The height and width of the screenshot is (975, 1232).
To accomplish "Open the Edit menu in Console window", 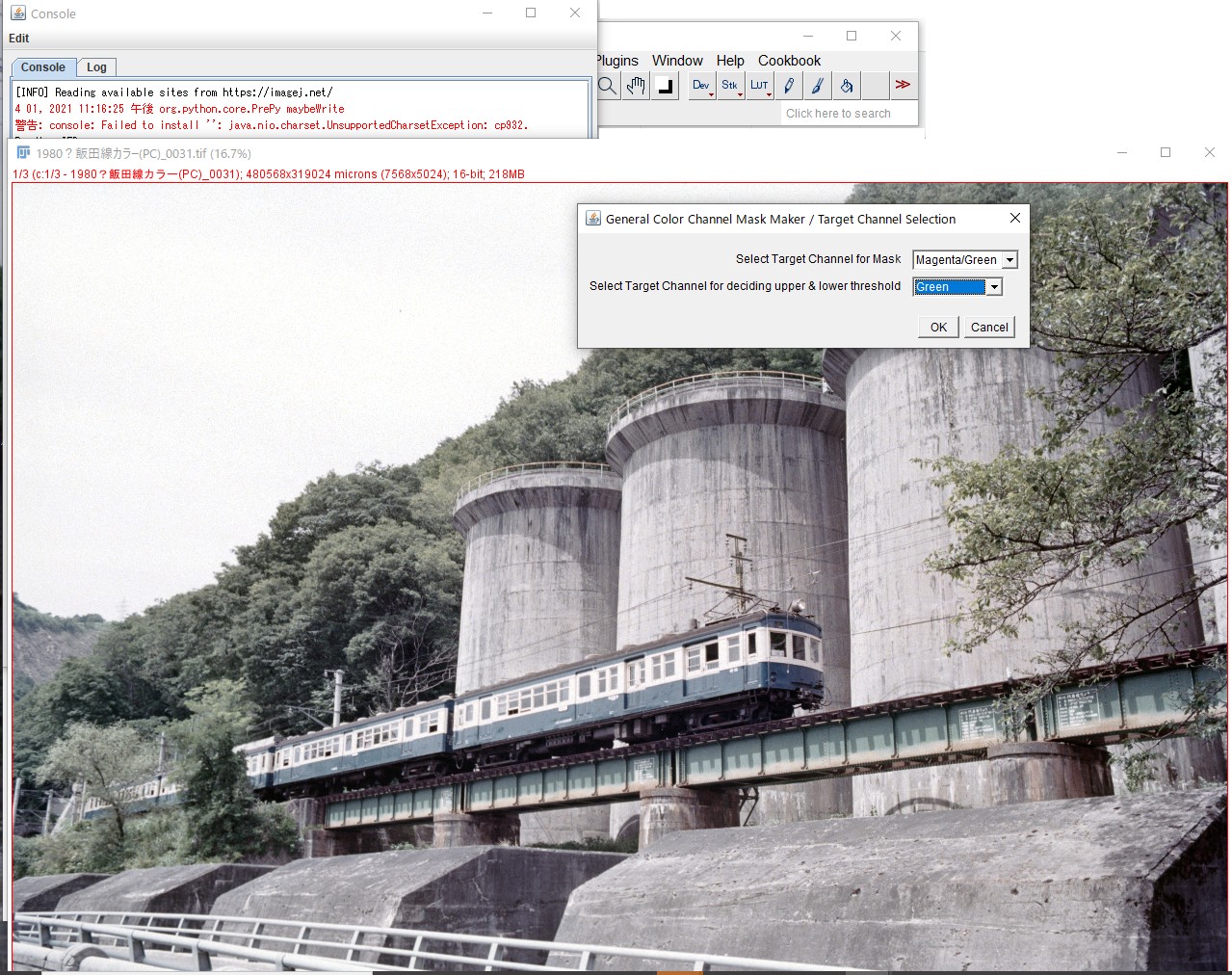I will point(19,39).
